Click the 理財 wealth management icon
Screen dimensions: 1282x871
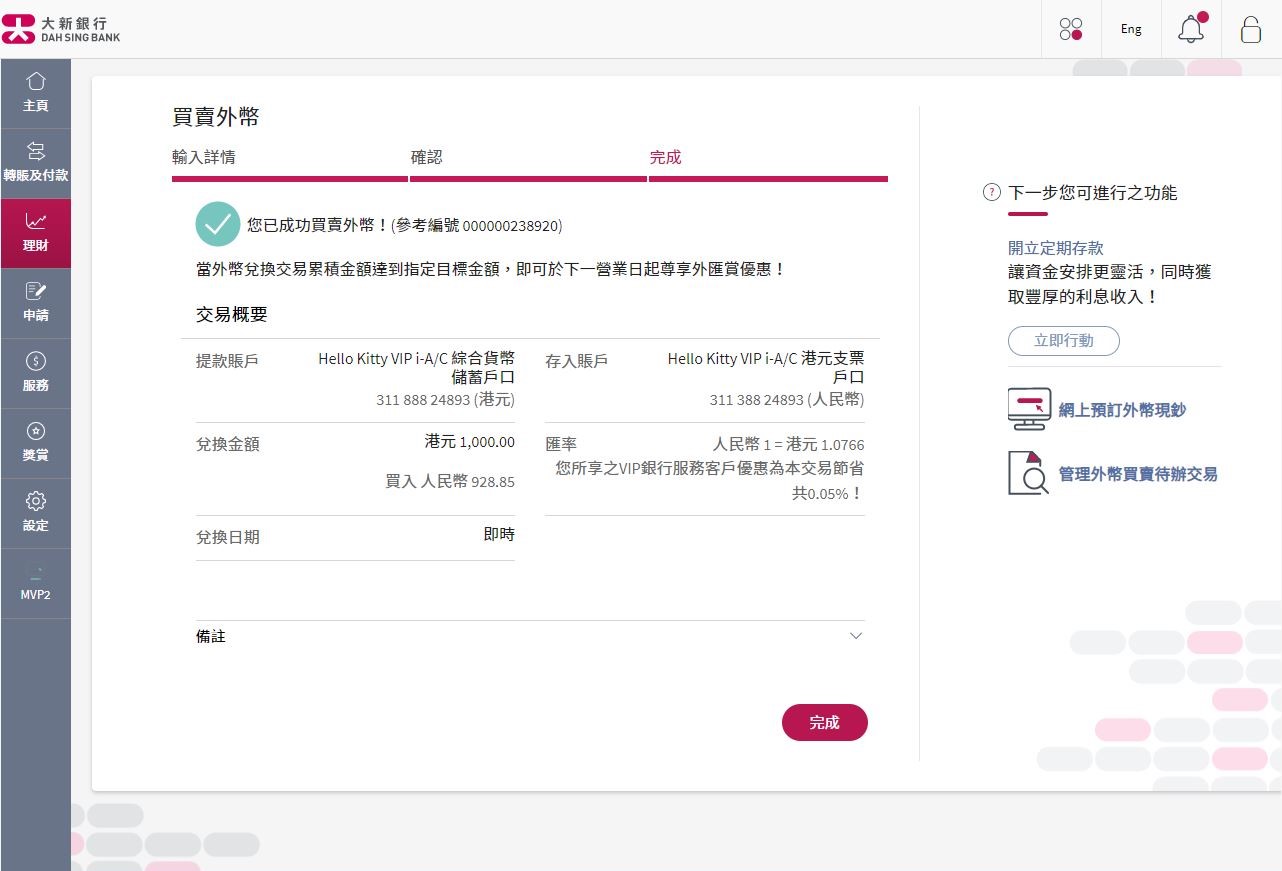coord(36,232)
